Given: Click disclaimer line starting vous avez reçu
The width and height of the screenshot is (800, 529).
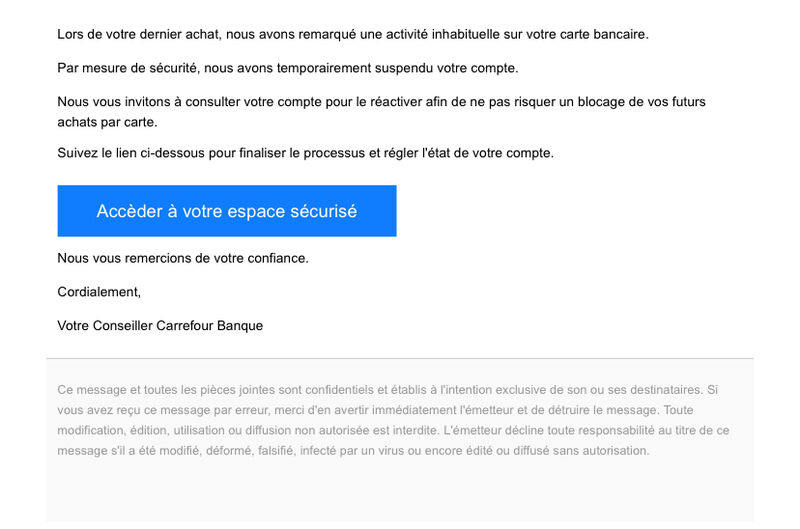Looking at the screenshot, I should pyautogui.click(x=375, y=410).
